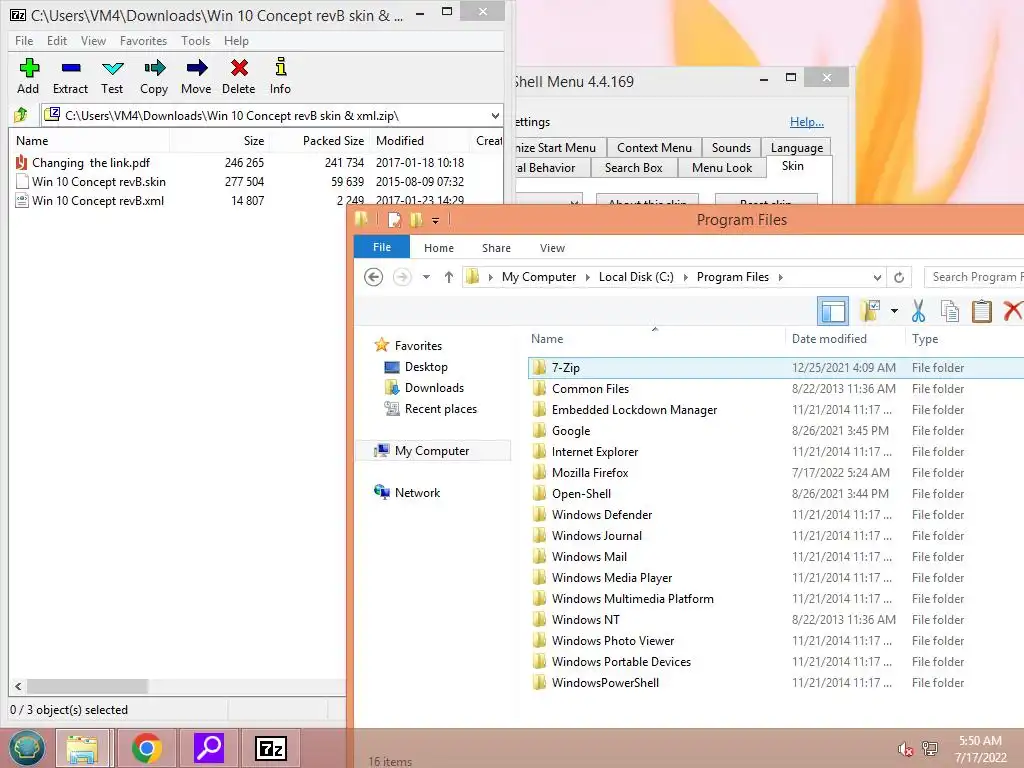Screen dimensions: 1024x768
Task: Select My Computer in navigation pane
Action: point(432,451)
